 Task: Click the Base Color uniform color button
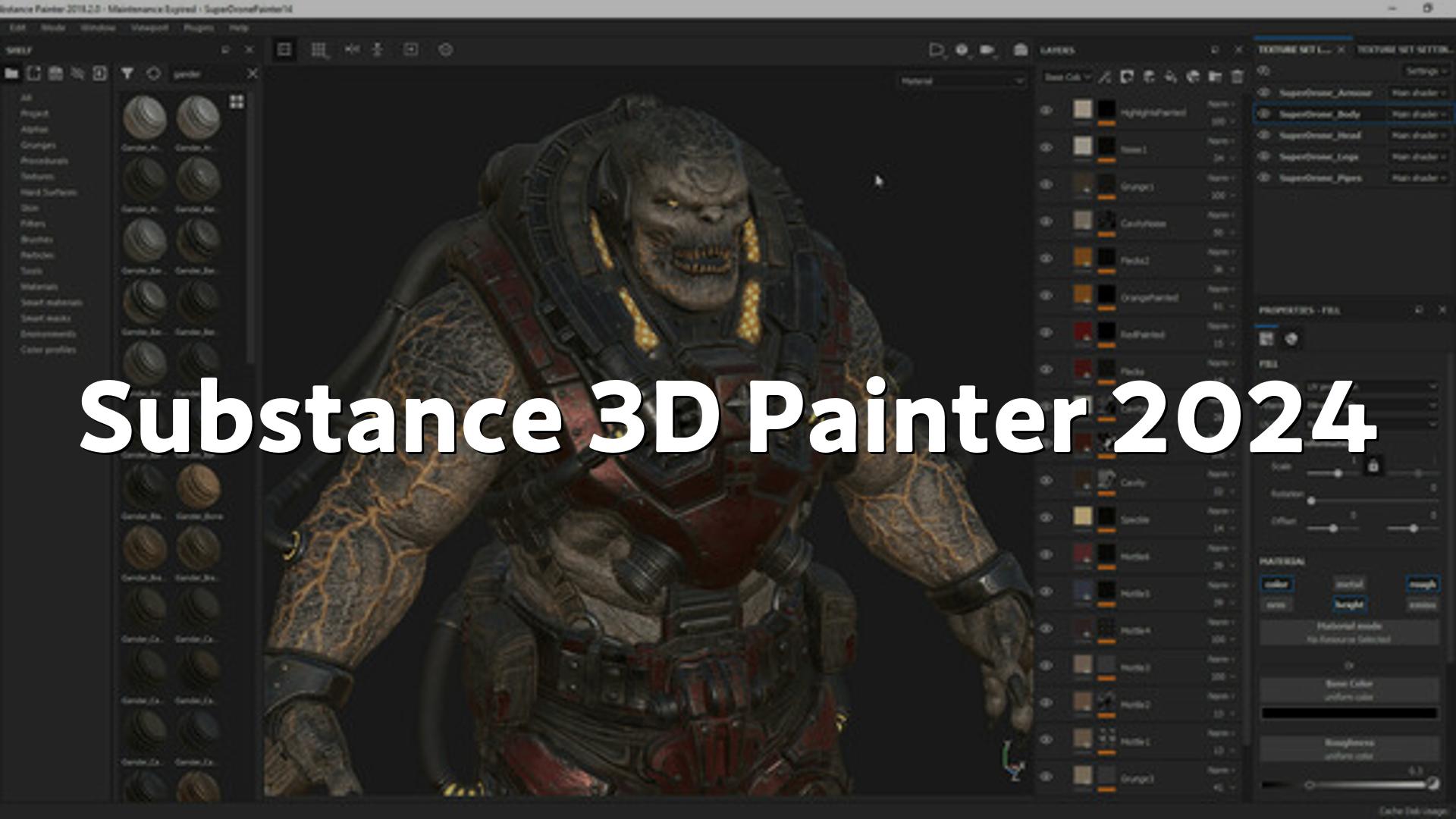(x=1349, y=690)
